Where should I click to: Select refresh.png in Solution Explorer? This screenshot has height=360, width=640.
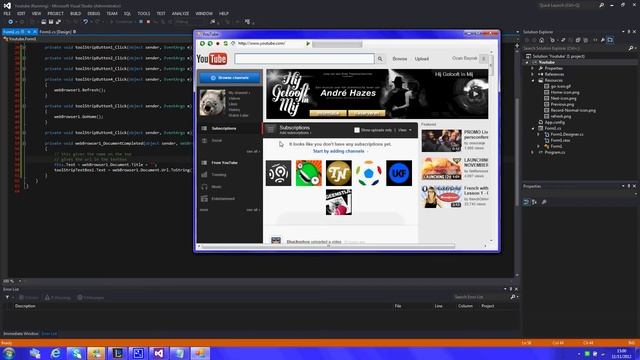click(x=560, y=116)
